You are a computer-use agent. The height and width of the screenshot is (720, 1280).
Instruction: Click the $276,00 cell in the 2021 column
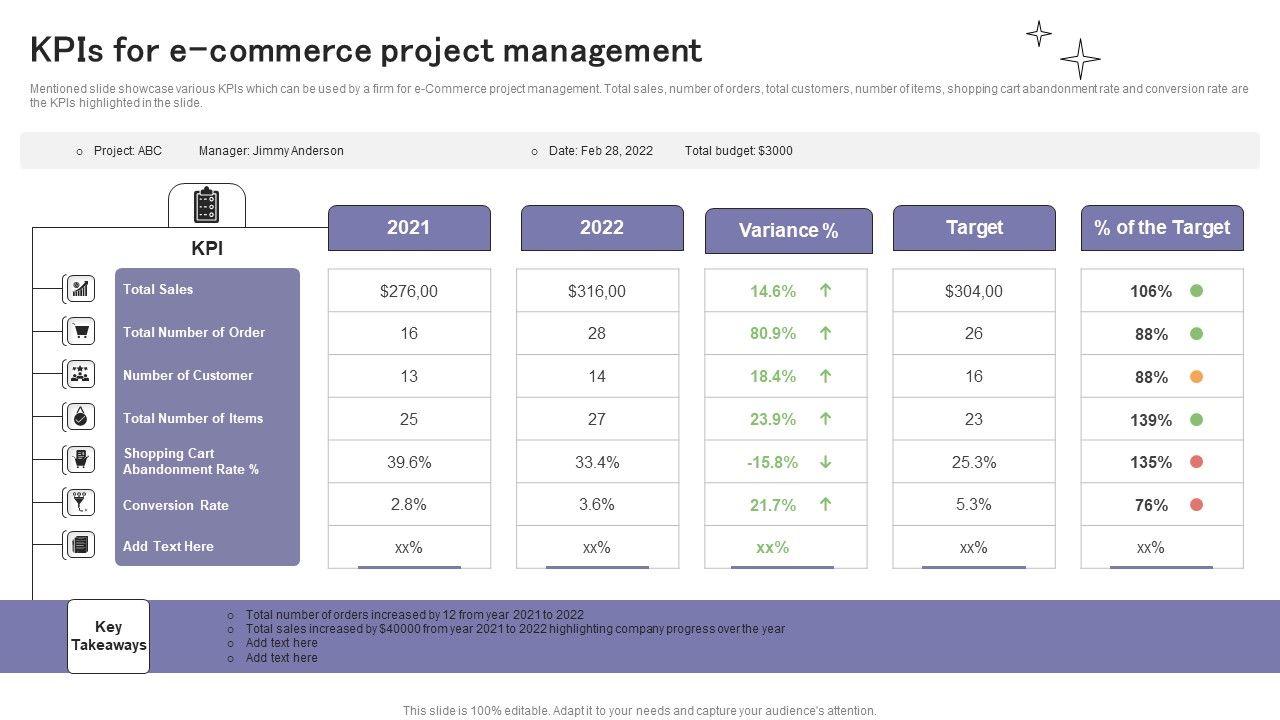(409, 291)
